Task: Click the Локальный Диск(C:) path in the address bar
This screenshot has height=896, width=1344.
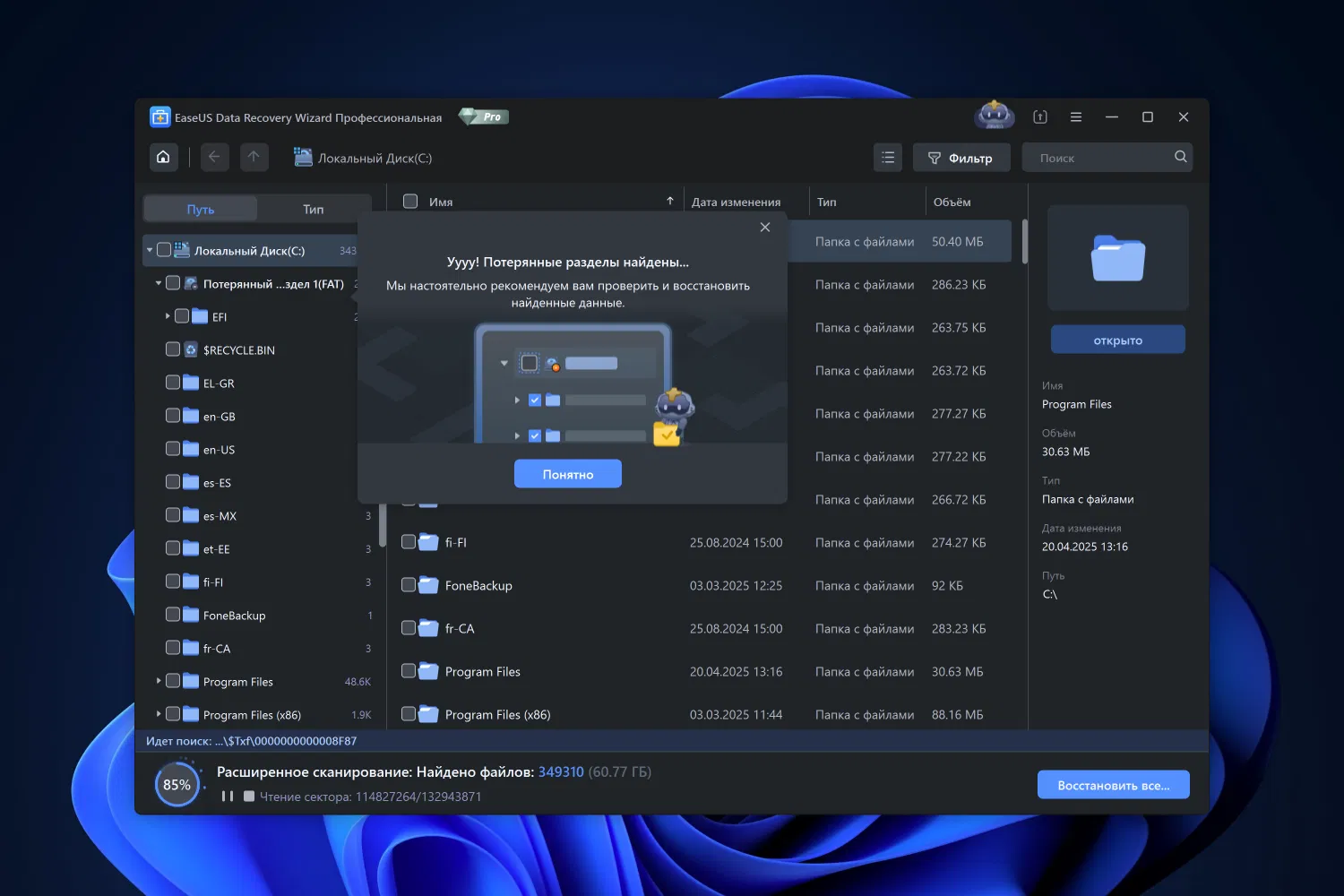Action: 375,158
